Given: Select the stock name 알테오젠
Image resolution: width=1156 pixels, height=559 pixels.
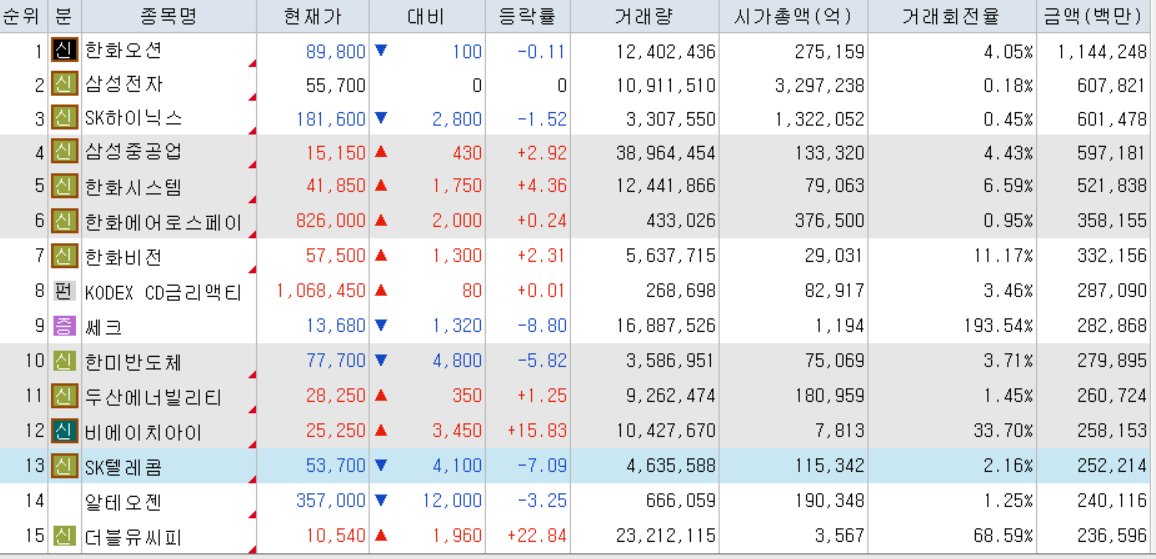Looking at the screenshot, I should tap(123, 501).
